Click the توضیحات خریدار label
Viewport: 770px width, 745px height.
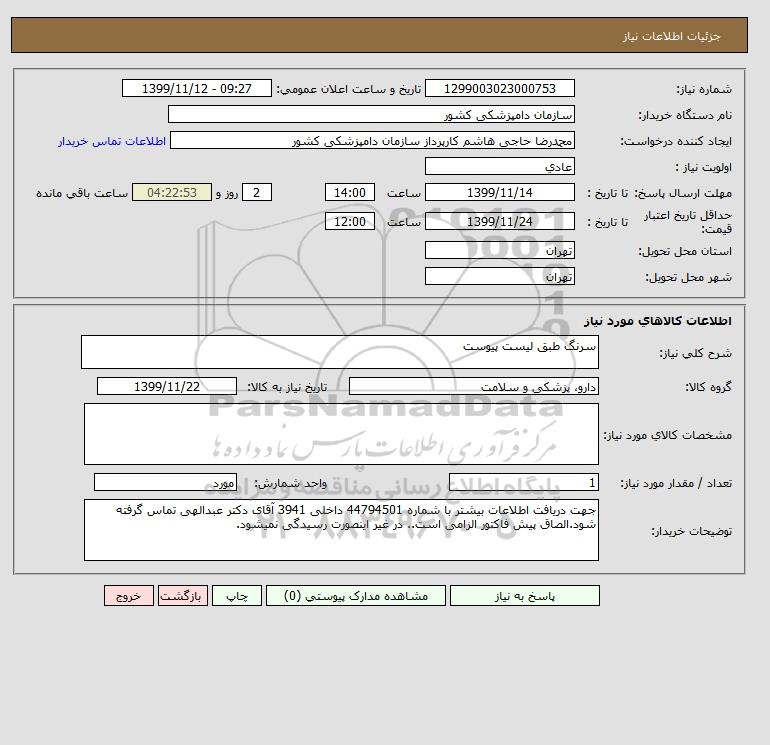click(x=691, y=531)
